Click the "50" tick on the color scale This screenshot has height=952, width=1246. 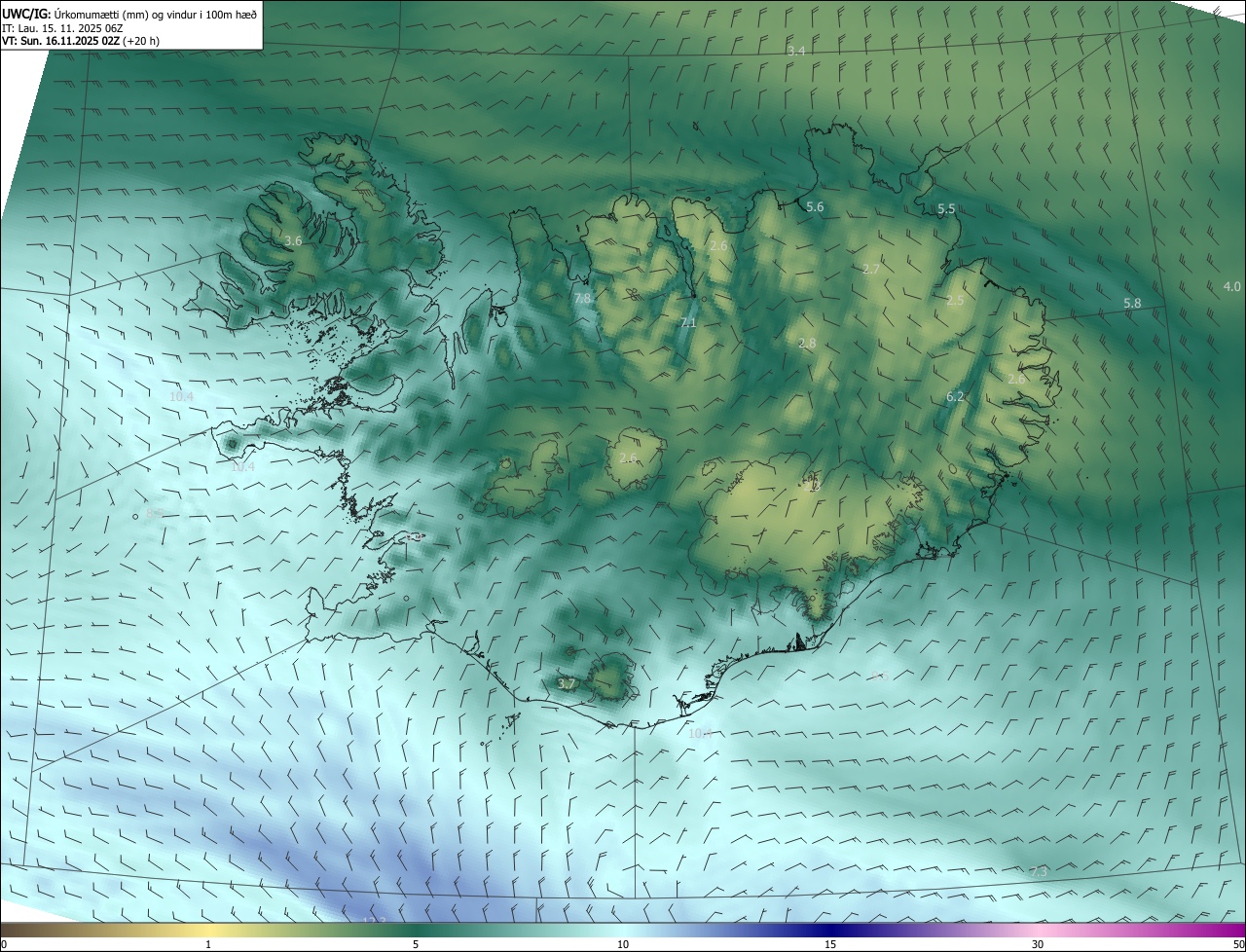[1238, 944]
